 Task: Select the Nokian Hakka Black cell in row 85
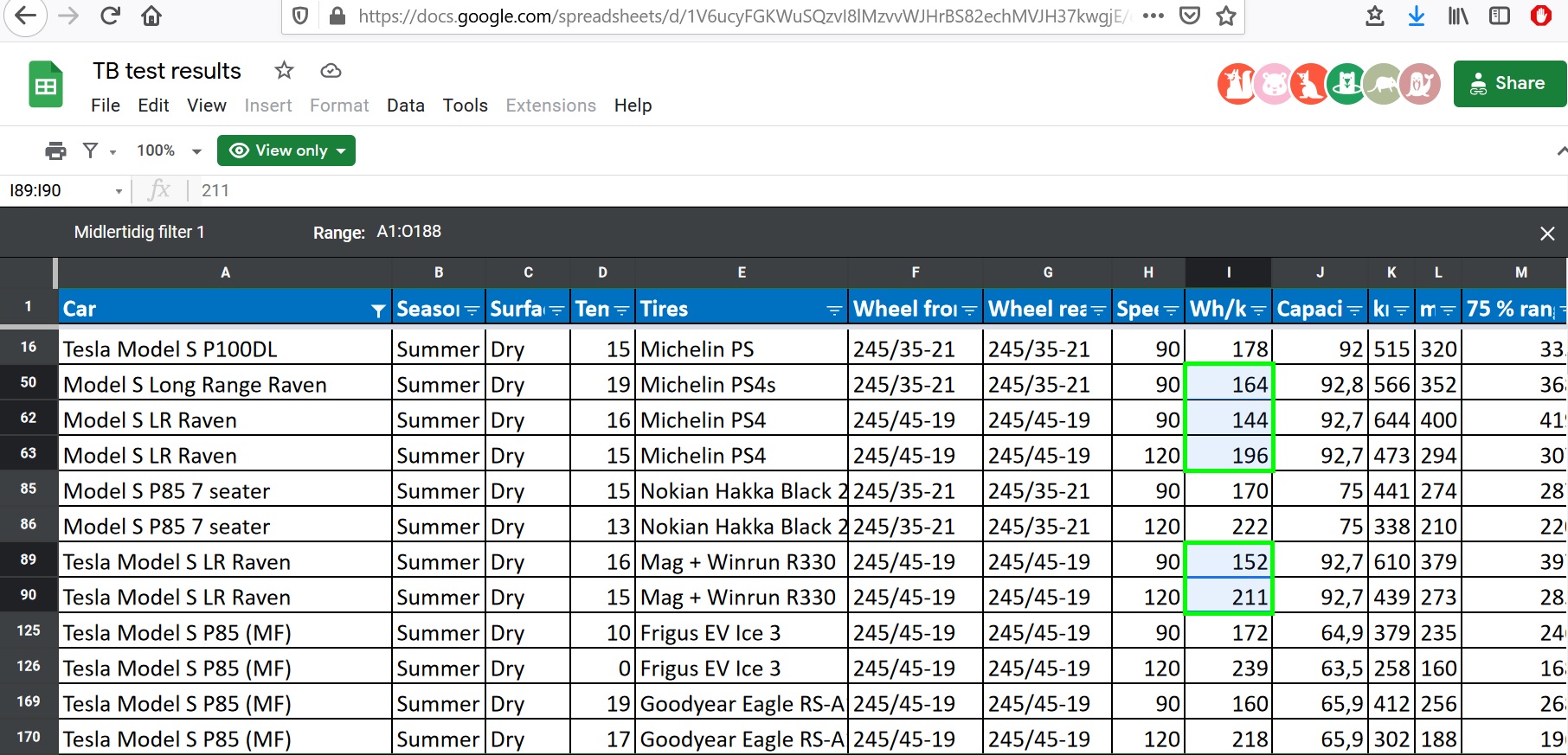[742, 491]
